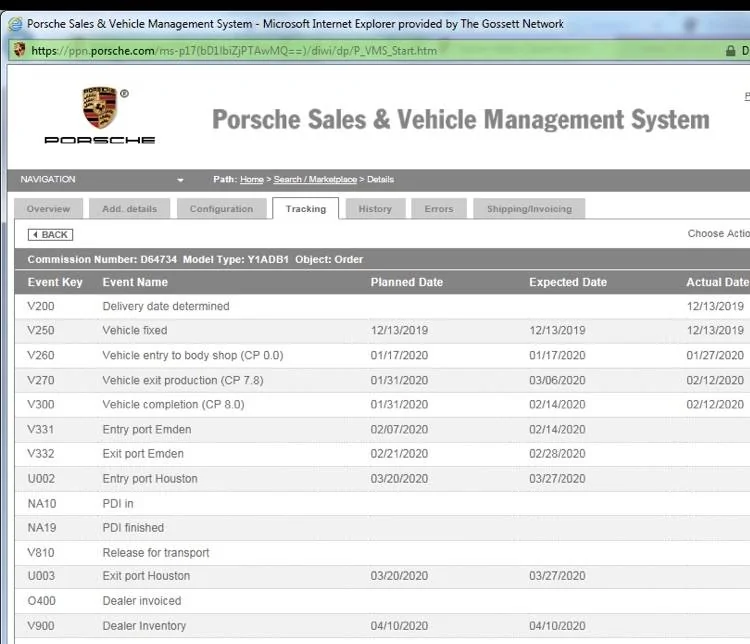Image resolution: width=750 pixels, height=644 pixels.
Task: Switch to the Add. details tab
Action: click(x=129, y=209)
